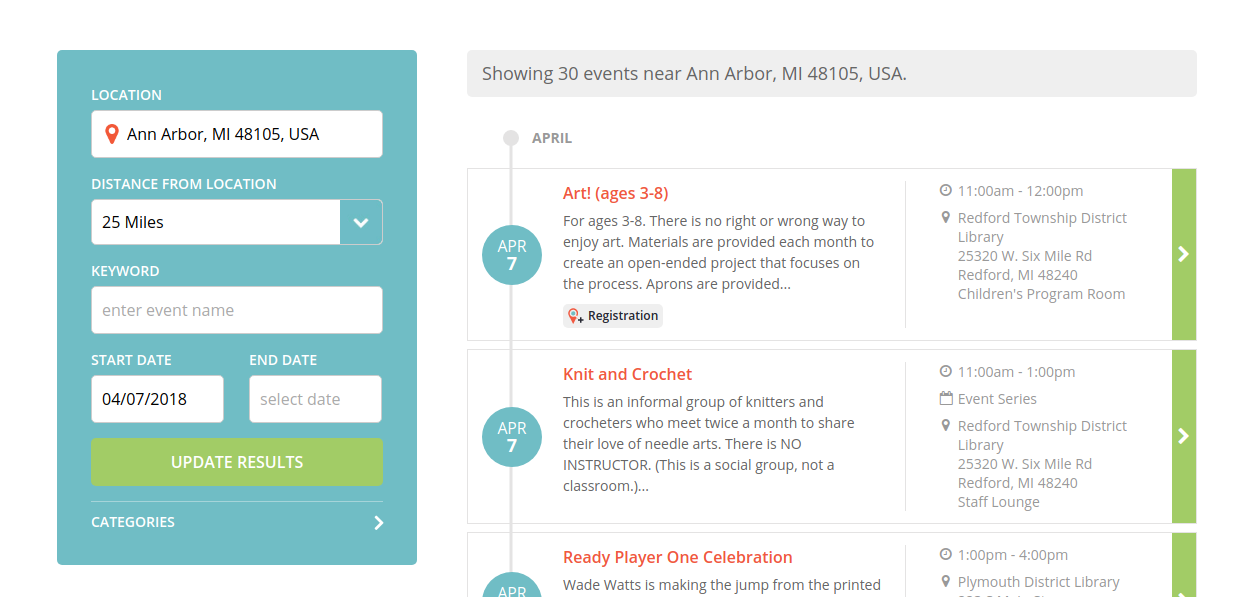This screenshot has height=597, width=1249.
Task: Click calendar icon next to Event Series
Action: point(945,398)
